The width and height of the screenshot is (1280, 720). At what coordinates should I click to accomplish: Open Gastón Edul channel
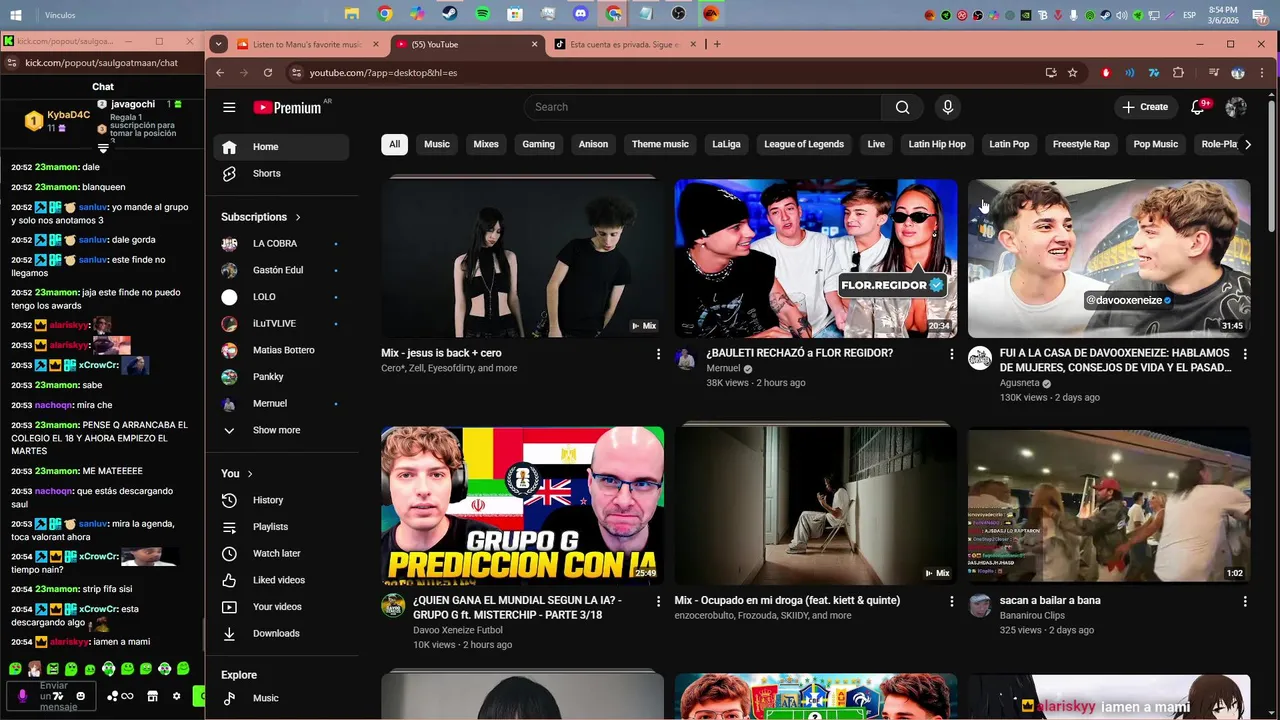[280, 270]
